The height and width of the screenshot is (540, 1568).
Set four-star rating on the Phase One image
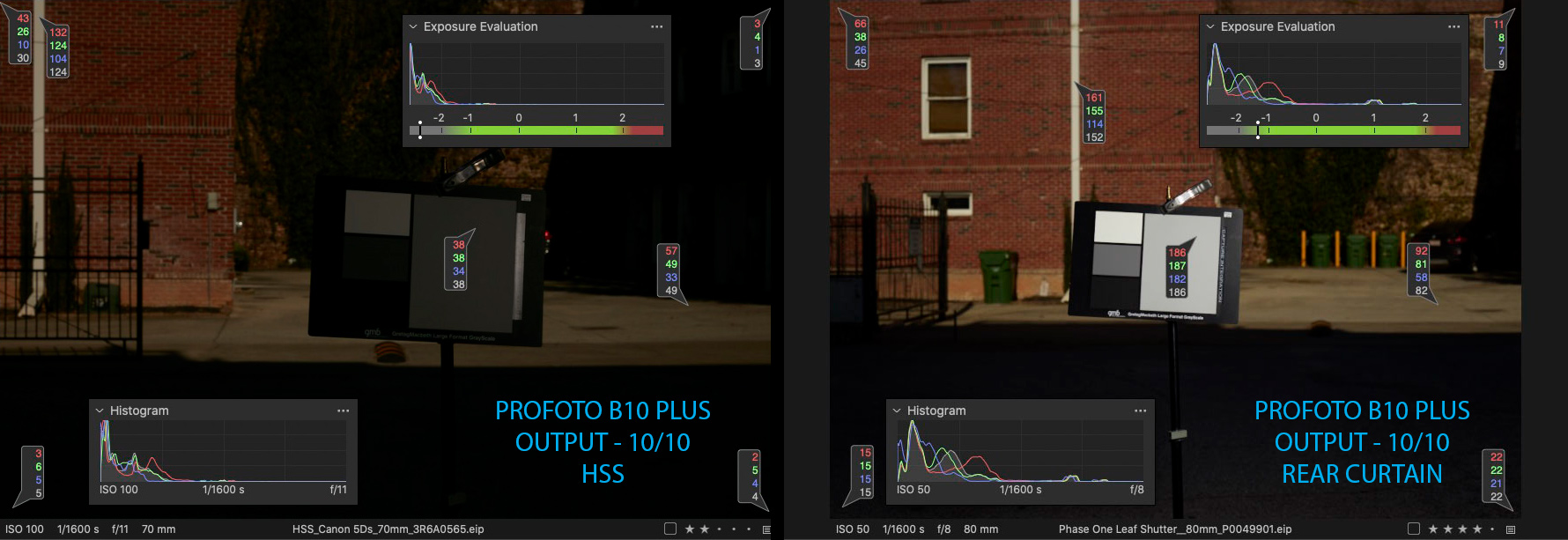pos(1477,529)
